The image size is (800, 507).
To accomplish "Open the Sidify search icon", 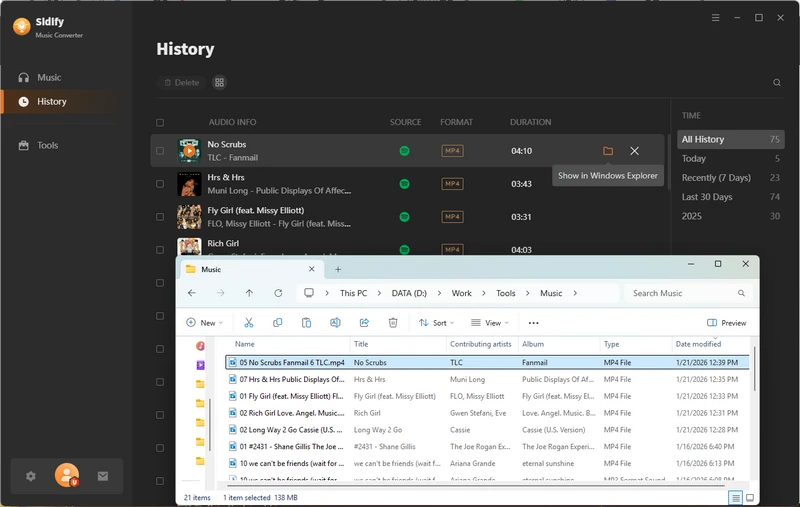I will (777, 83).
